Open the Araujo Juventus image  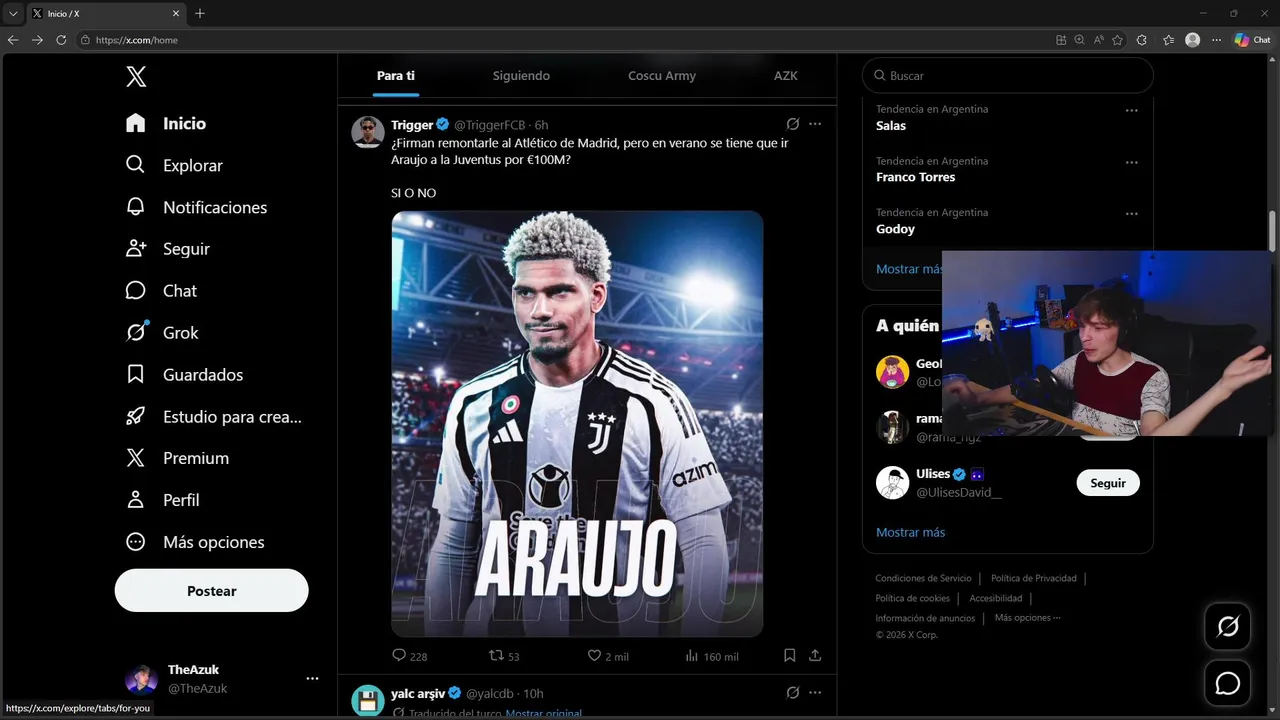coord(577,423)
